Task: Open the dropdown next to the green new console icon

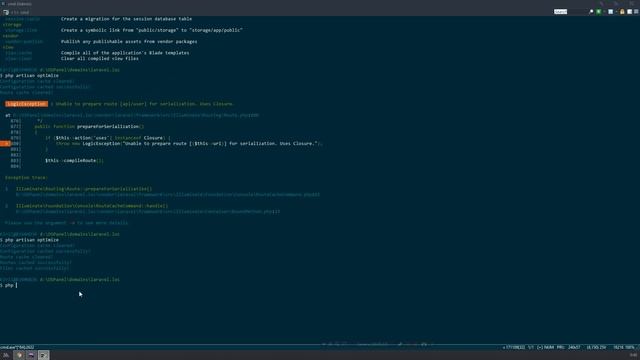Action: click(x=604, y=12)
